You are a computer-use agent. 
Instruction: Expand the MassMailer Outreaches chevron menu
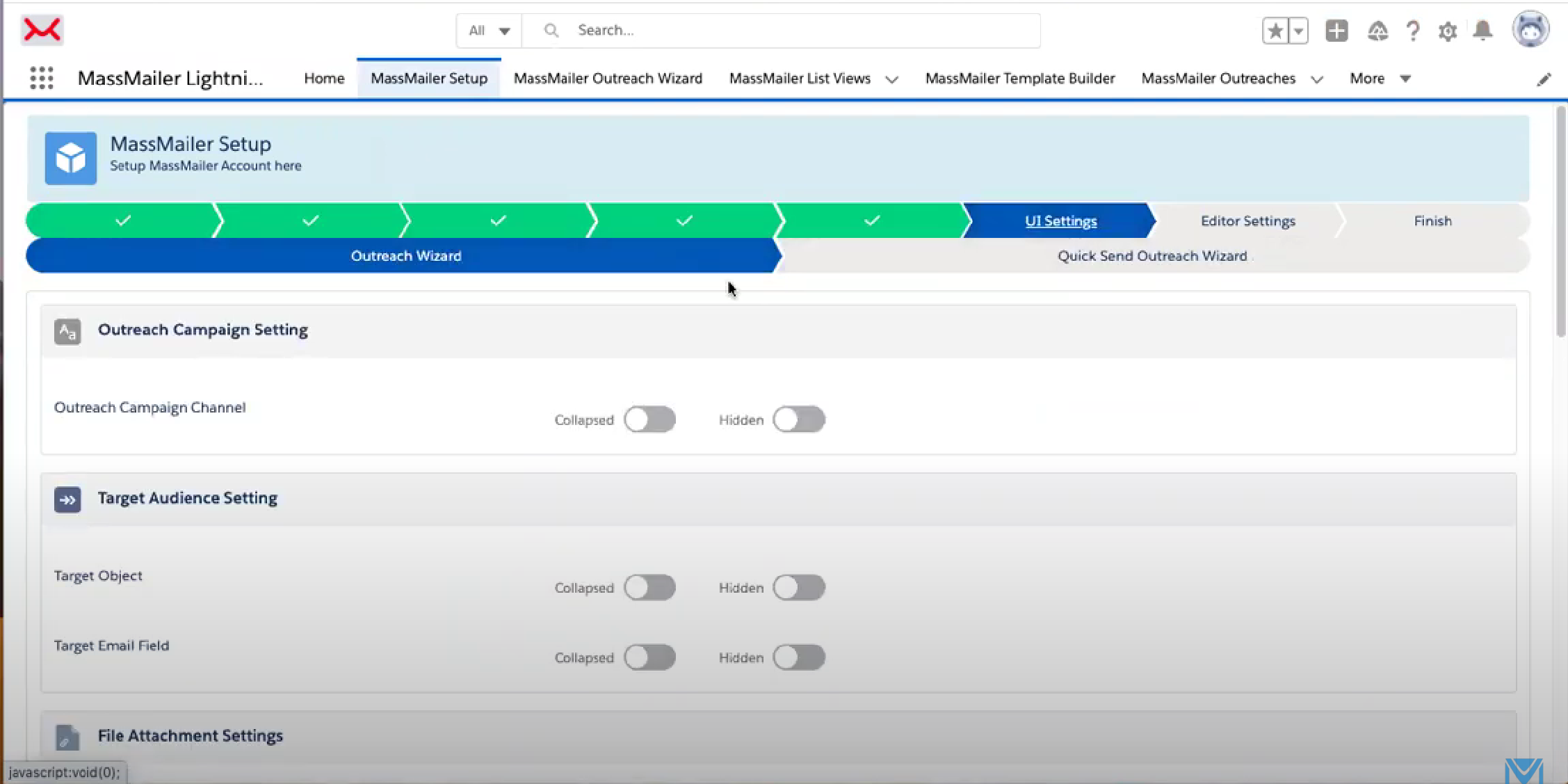[1317, 79]
